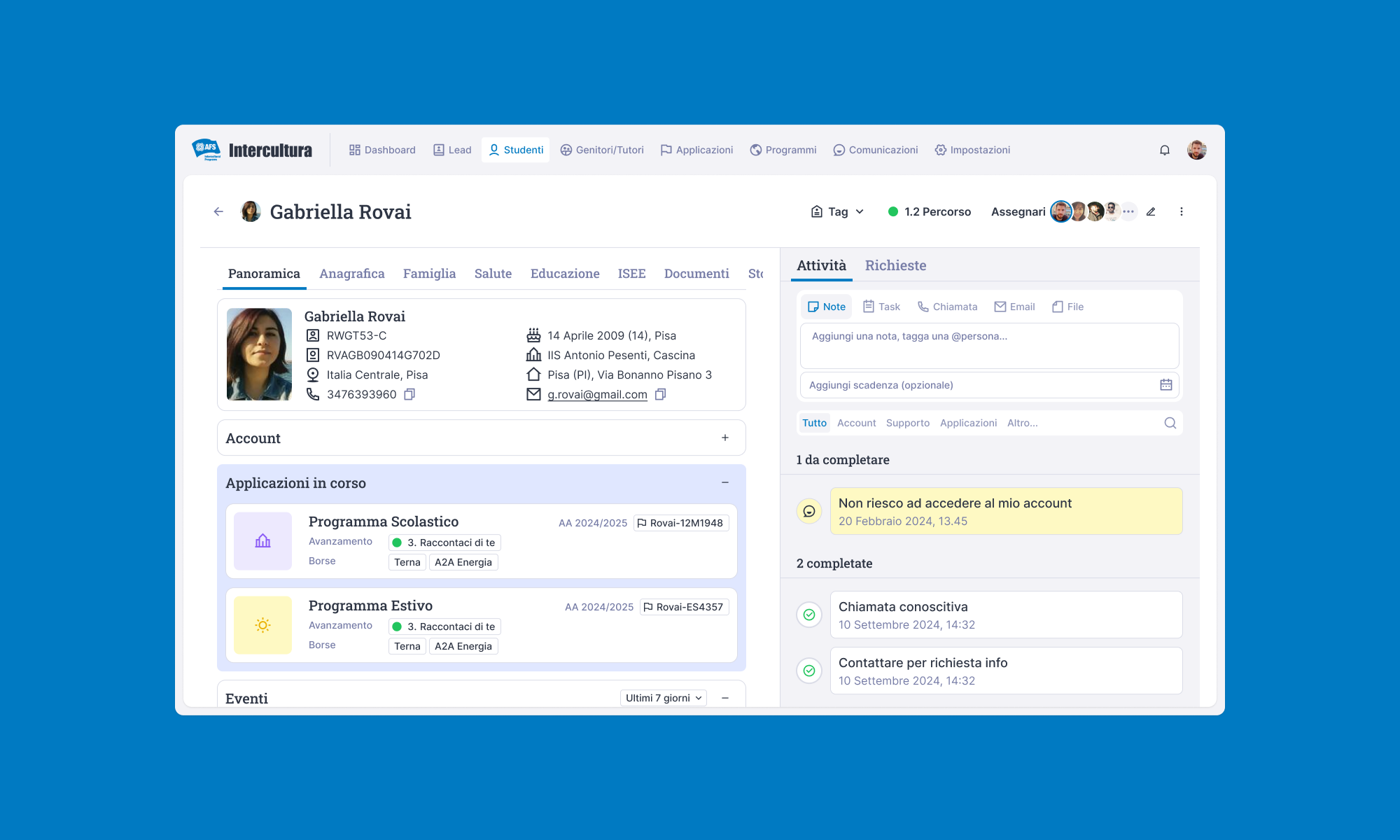Viewport: 1400px width, 840px height.
Task: Click the Rovai-12M1948 application badge
Action: click(681, 523)
